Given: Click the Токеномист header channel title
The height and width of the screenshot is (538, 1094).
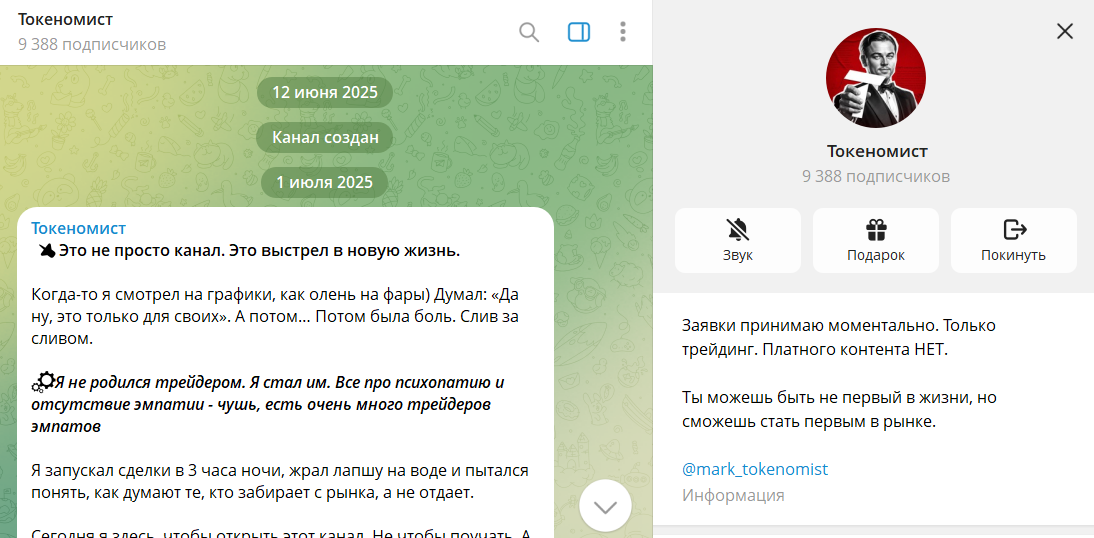Looking at the screenshot, I should (66, 20).
